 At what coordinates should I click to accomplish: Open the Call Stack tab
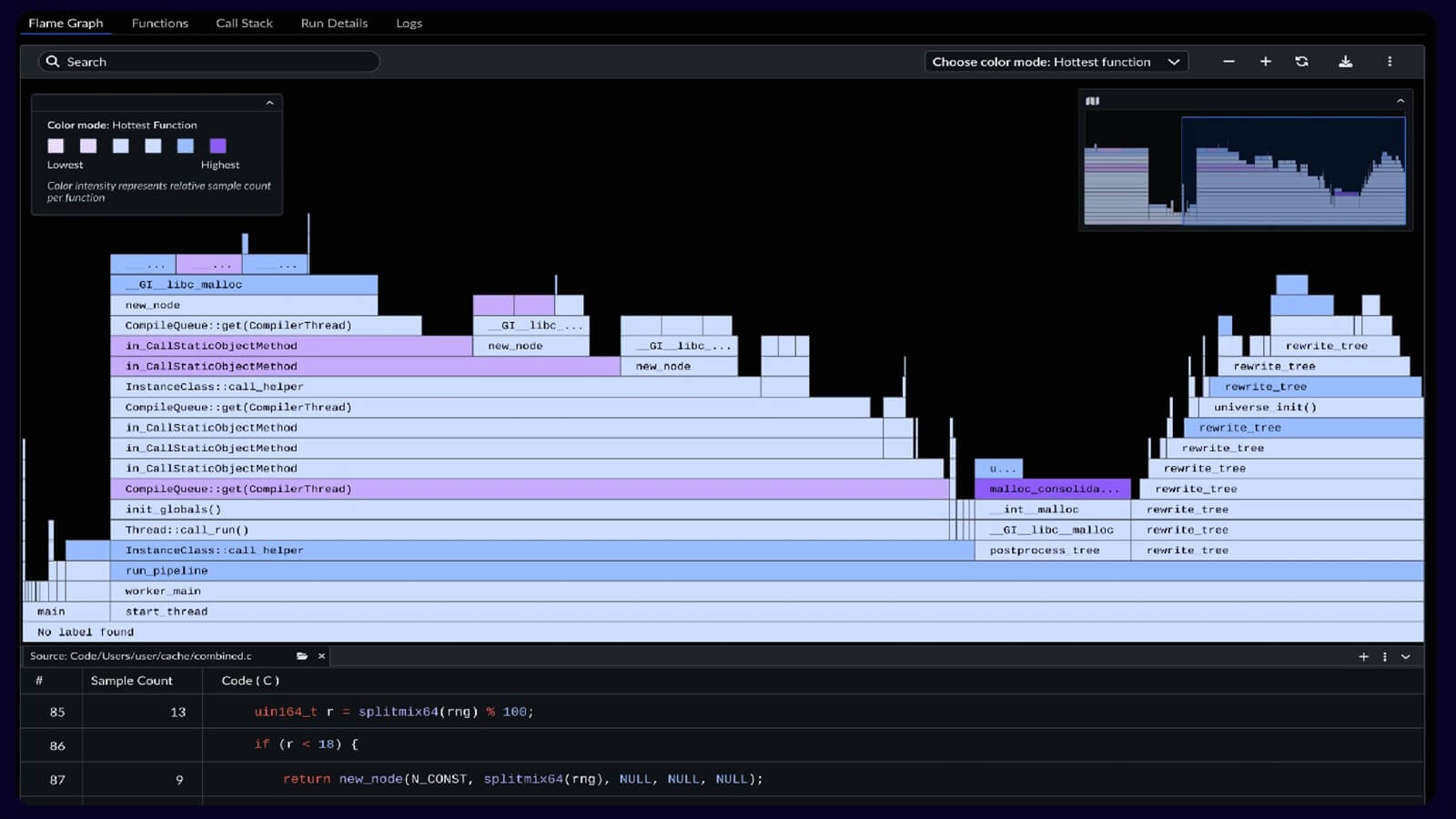point(244,23)
